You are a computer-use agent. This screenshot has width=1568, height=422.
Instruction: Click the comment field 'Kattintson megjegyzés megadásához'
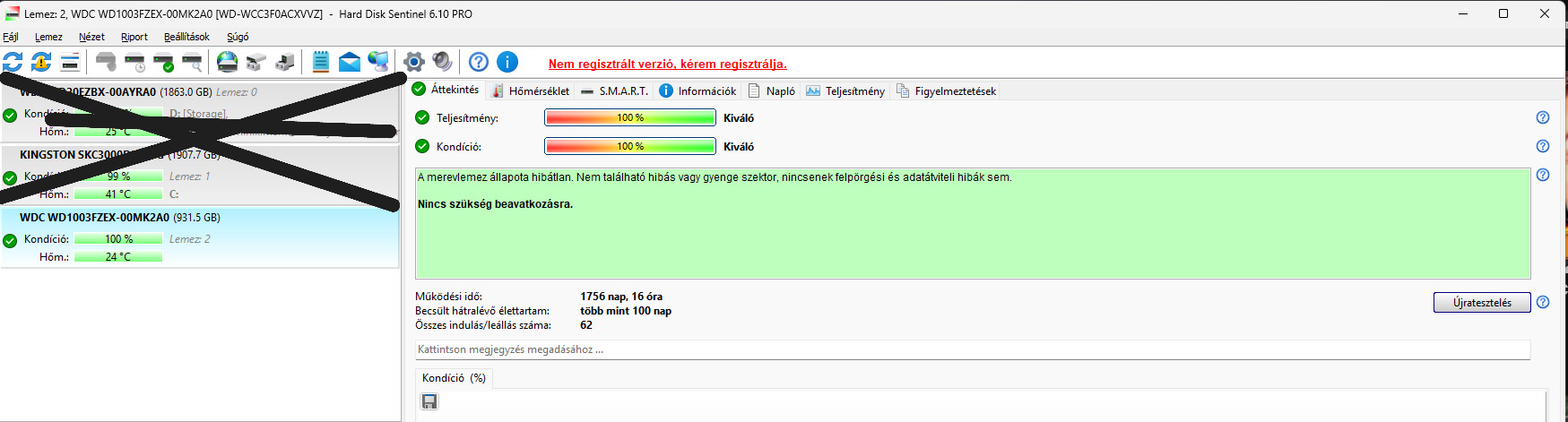tap(973, 349)
